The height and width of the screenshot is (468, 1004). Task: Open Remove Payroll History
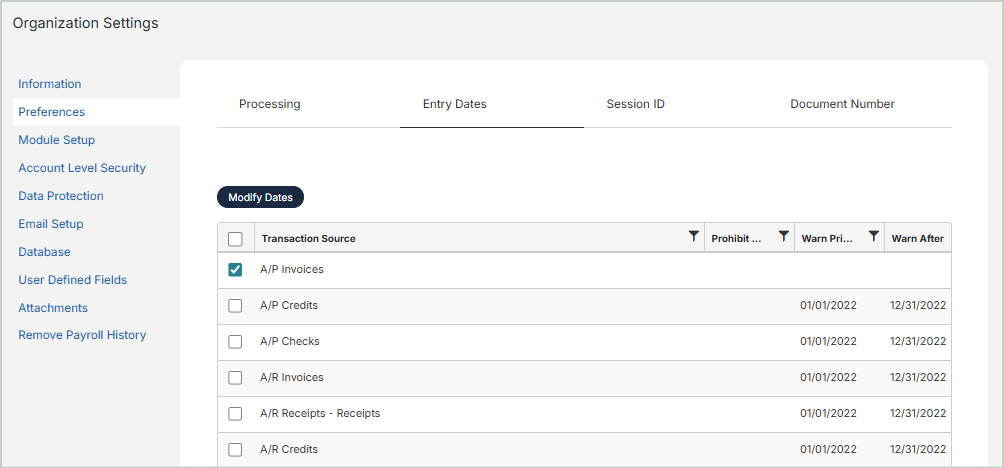(x=82, y=335)
